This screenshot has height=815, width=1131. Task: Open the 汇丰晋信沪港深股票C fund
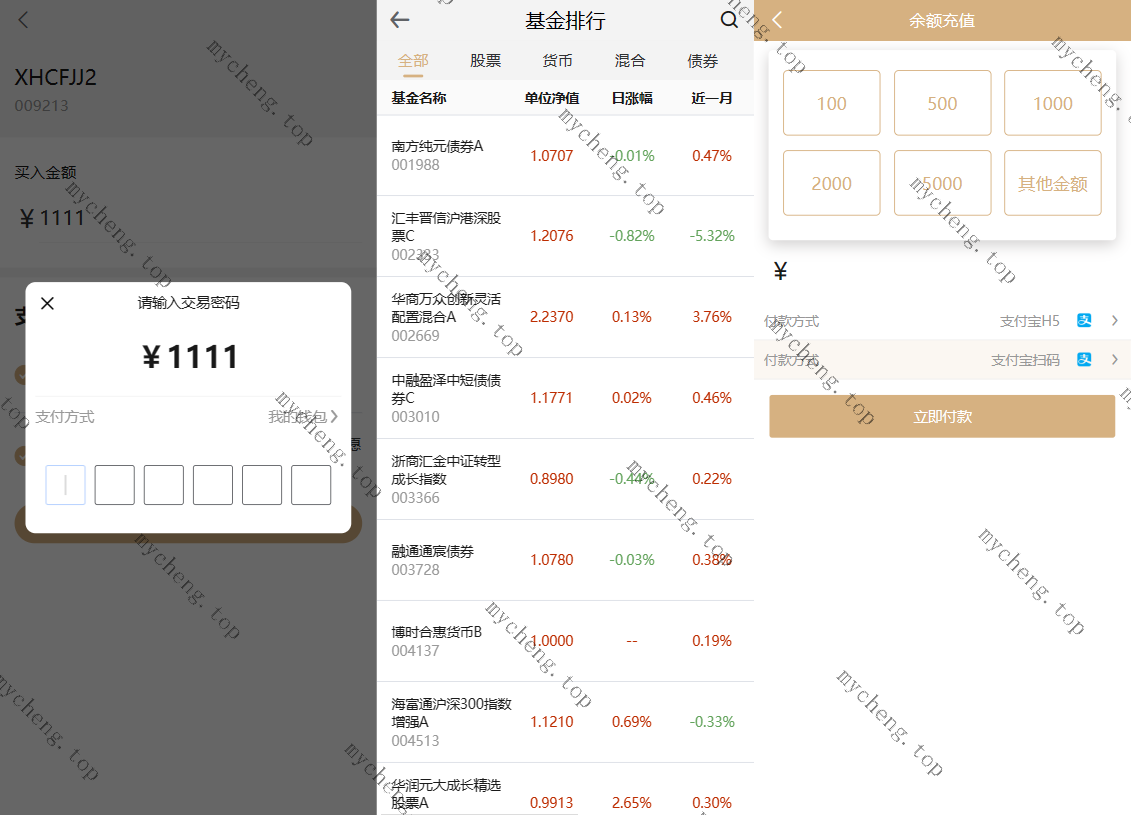coord(566,236)
